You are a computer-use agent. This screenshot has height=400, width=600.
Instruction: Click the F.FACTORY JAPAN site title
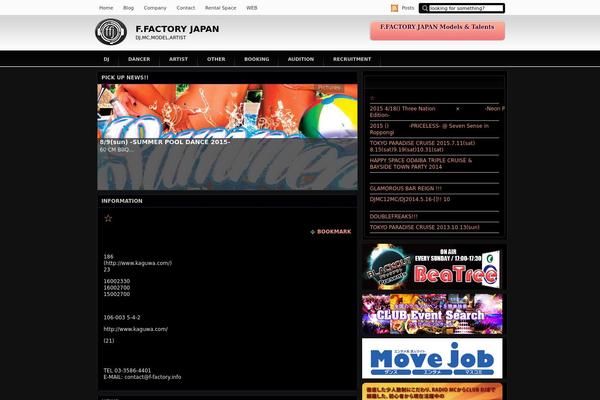click(177, 29)
